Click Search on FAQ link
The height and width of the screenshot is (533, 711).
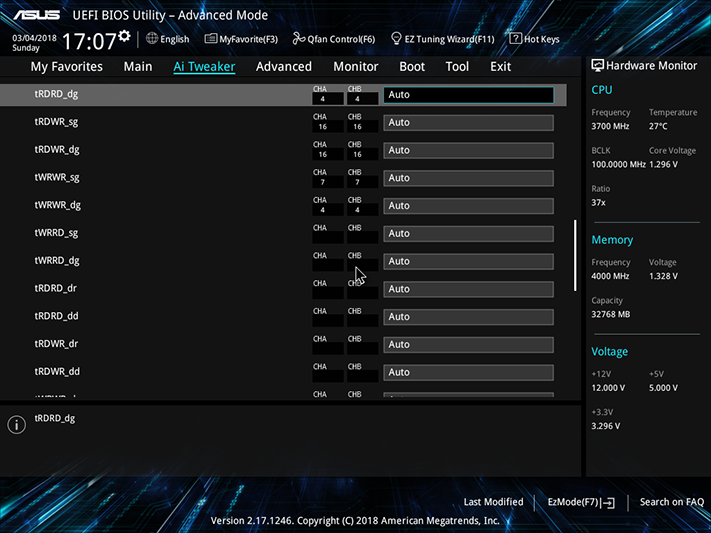coord(672,502)
